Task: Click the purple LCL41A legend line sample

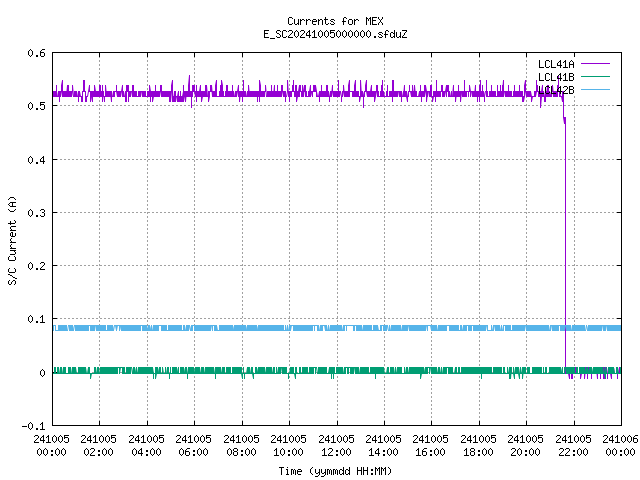Action: pyautogui.click(x=595, y=64)
